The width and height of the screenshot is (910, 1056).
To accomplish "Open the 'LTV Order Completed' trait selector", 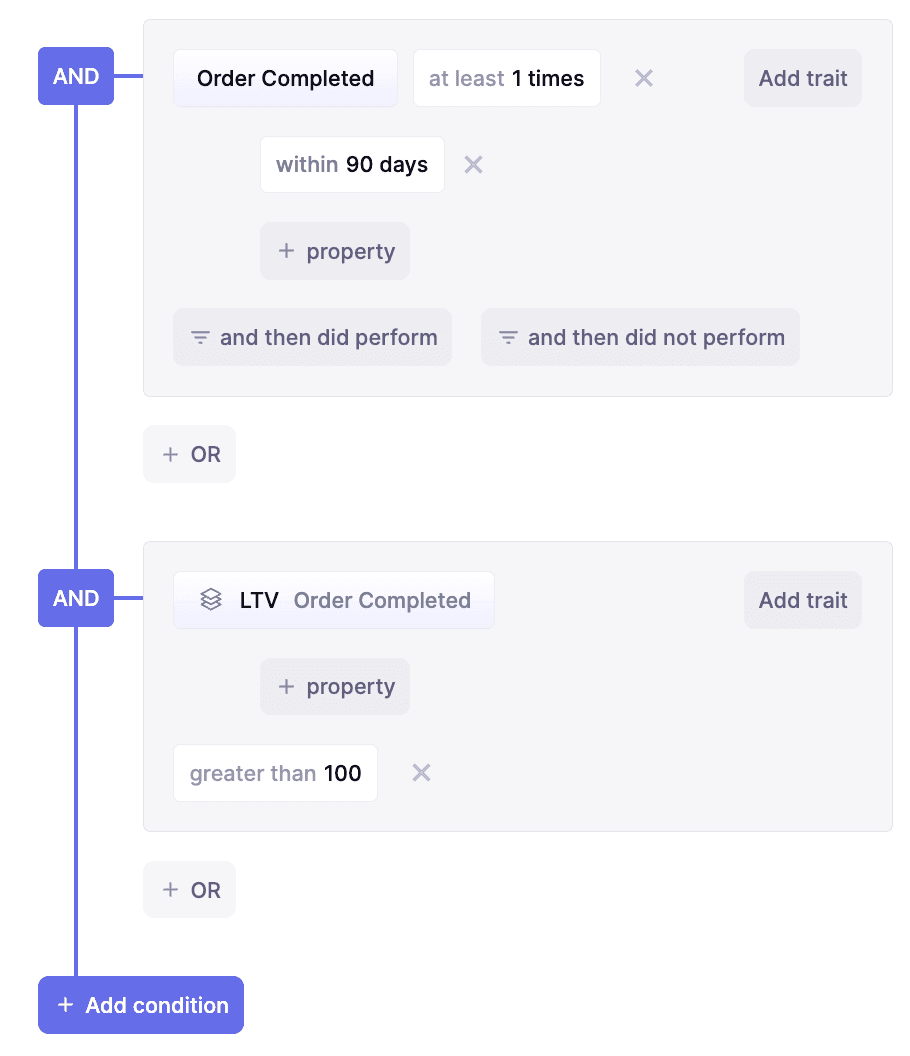I will pos(334,600).
